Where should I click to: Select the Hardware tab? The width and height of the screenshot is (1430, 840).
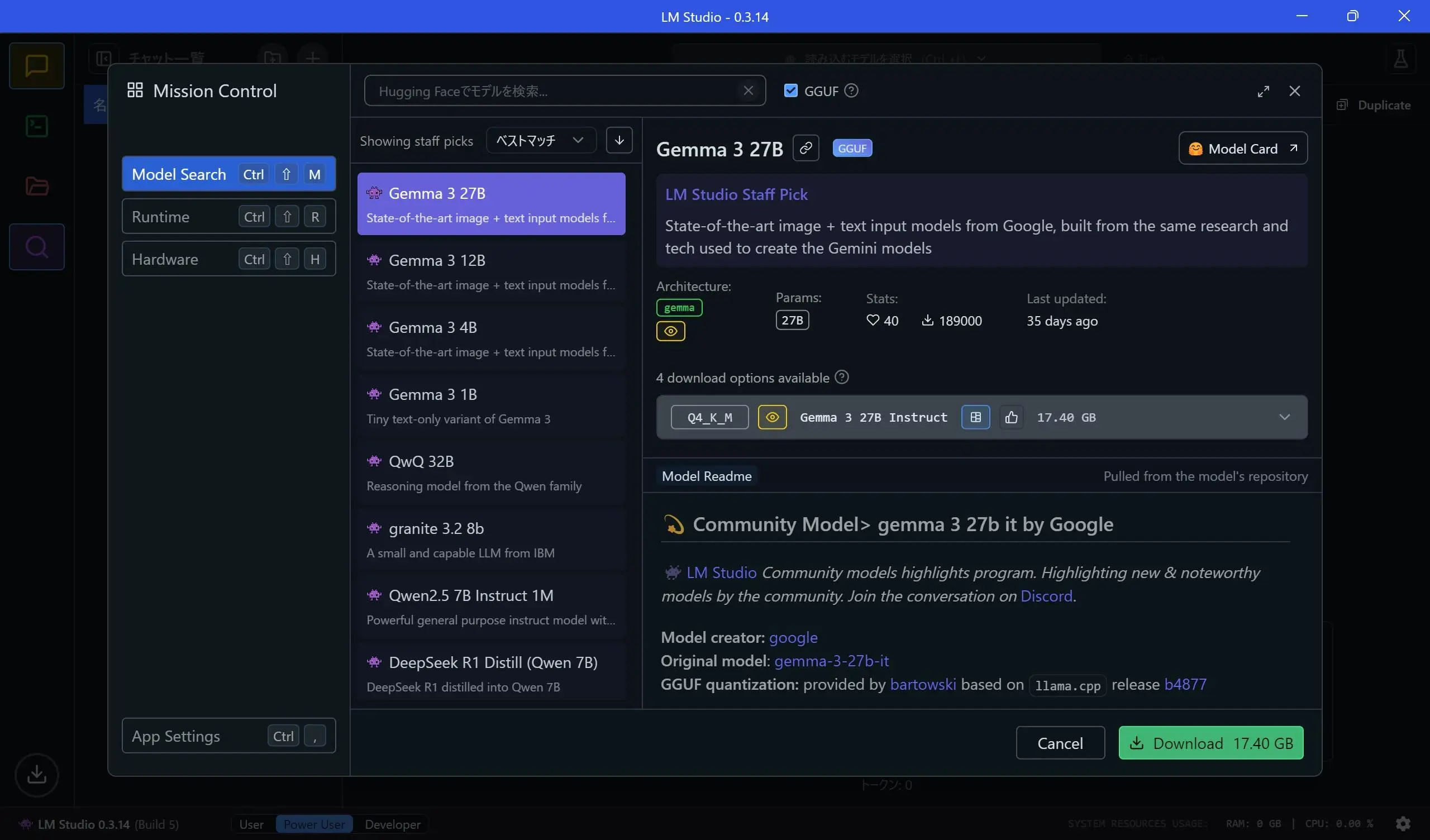pyautogui.click(x=228, y=259)
